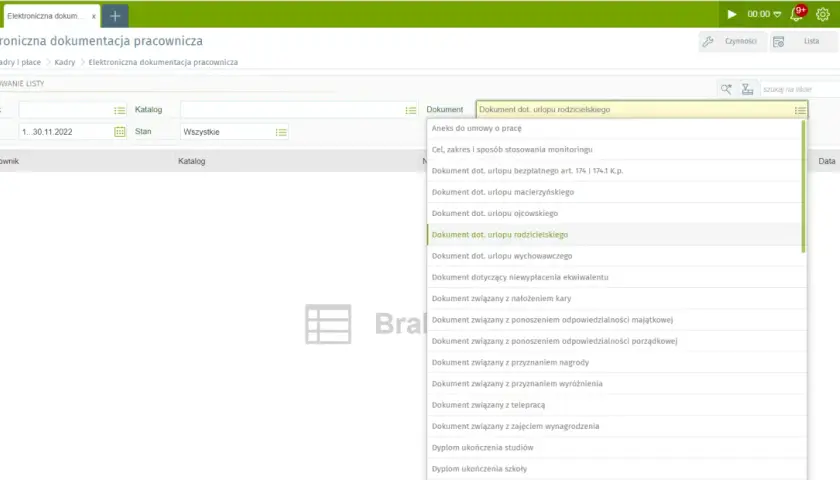Expand the 00:00 timer dropdown
The height and width of the screenshot is (480, 840).
(777, 14)
